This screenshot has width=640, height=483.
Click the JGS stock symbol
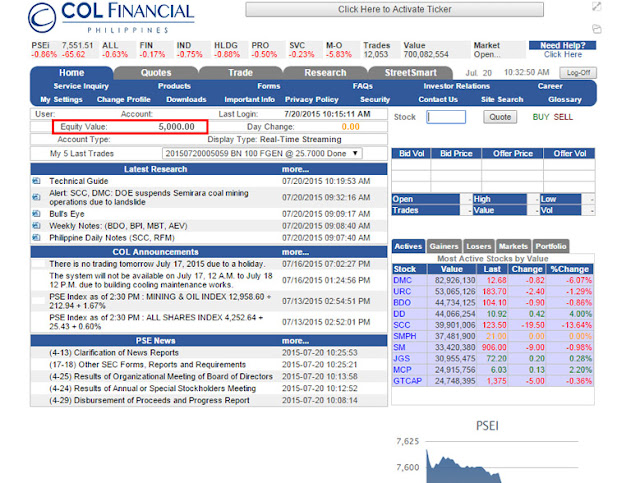tap(402, 358)
